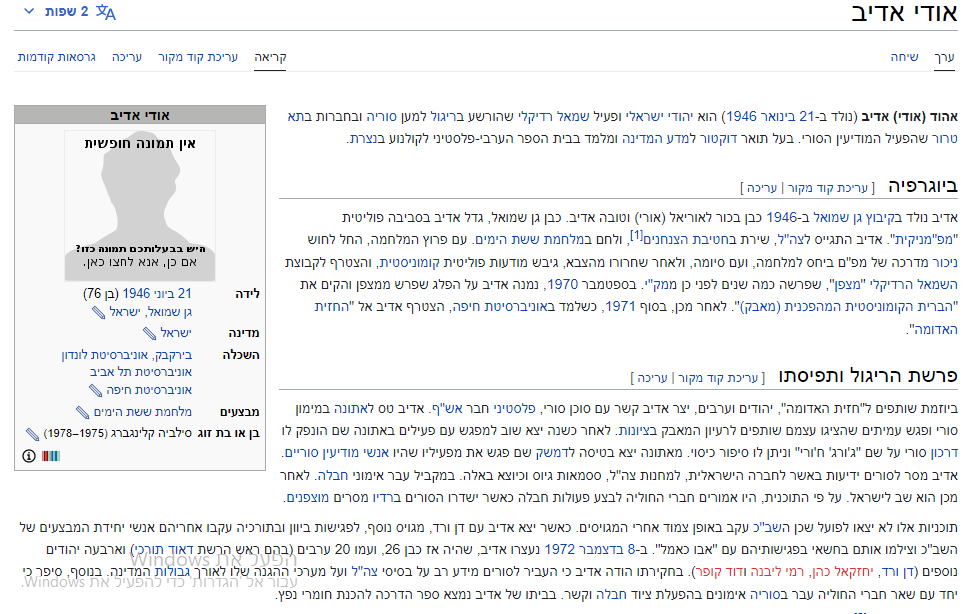The width and height of the screenshot is (971, 614).
Task: Open 'אוניברסיטת תל אביב' link in the infobox
Action: pos(141,372)
